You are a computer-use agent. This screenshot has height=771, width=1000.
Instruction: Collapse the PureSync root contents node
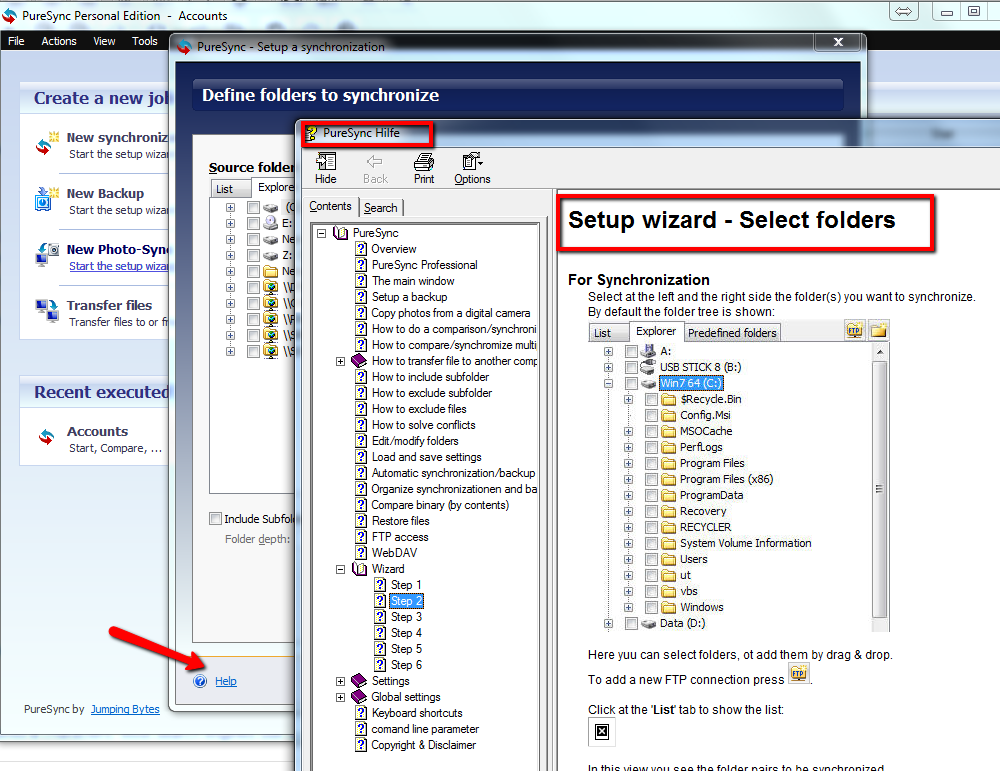pyautogui.click(x=321, y=233)
